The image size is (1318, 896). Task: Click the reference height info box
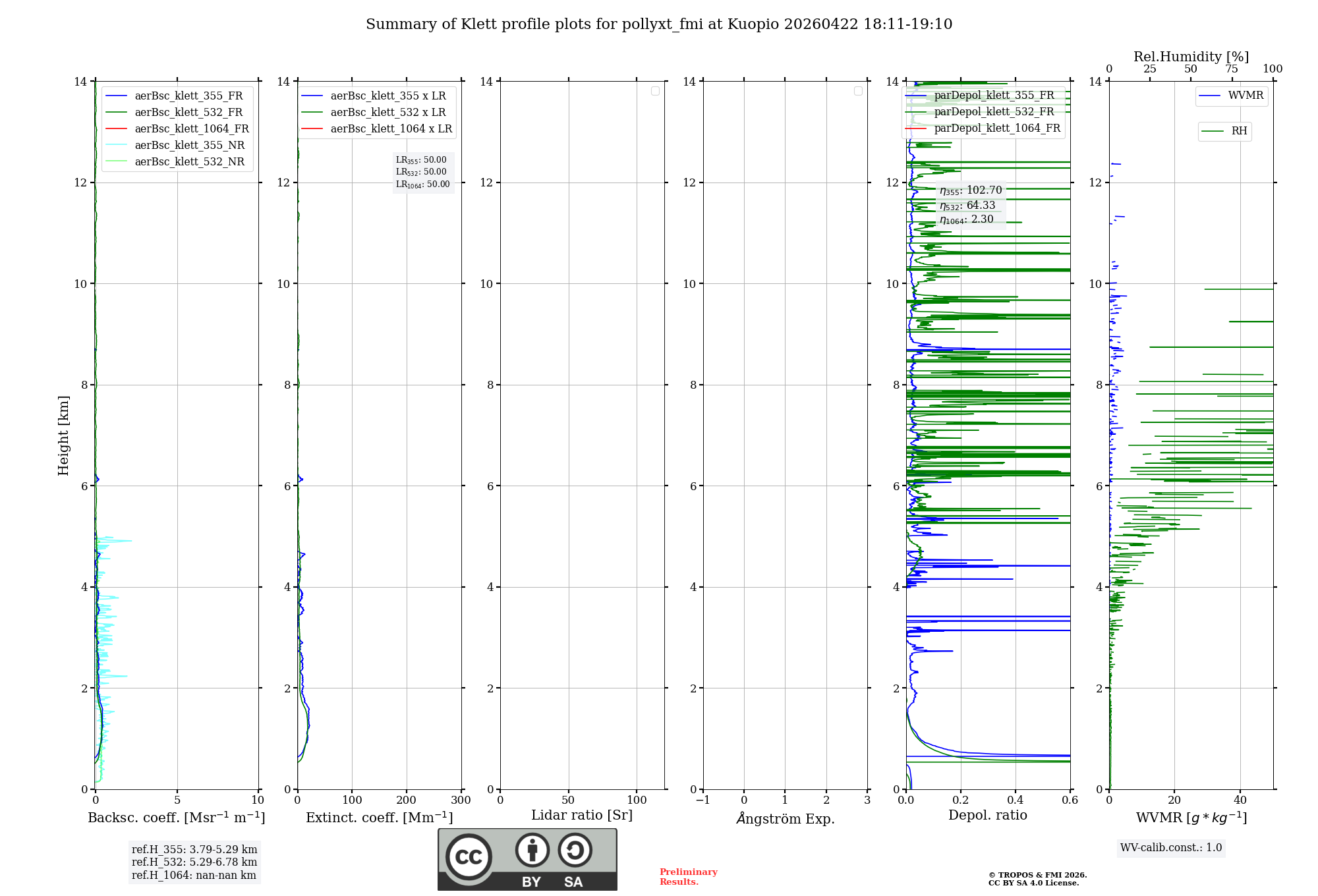[x=194, y=862]
